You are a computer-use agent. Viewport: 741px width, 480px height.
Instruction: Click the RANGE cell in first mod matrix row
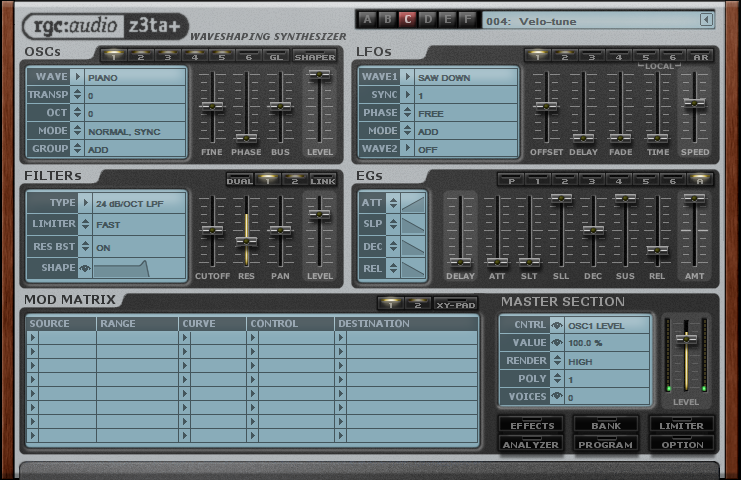click(x=137, y=337)
